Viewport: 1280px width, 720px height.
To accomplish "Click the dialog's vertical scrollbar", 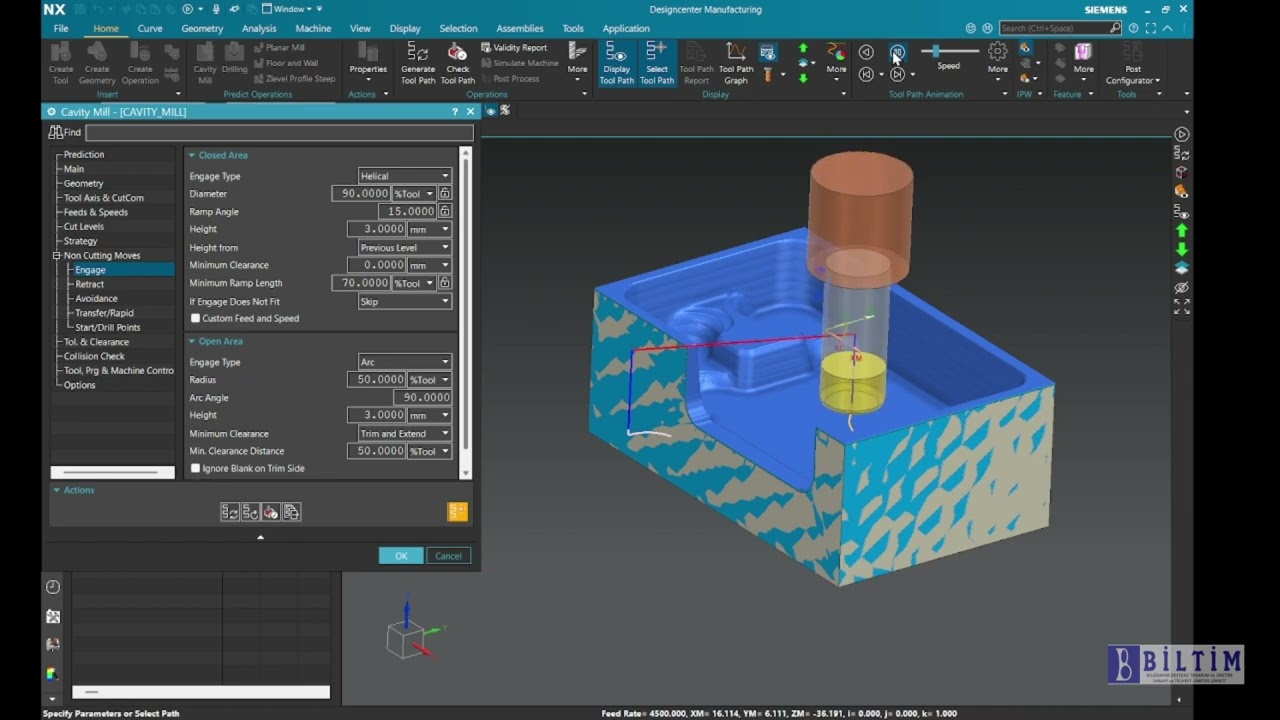I will click(x=465, y=312).
